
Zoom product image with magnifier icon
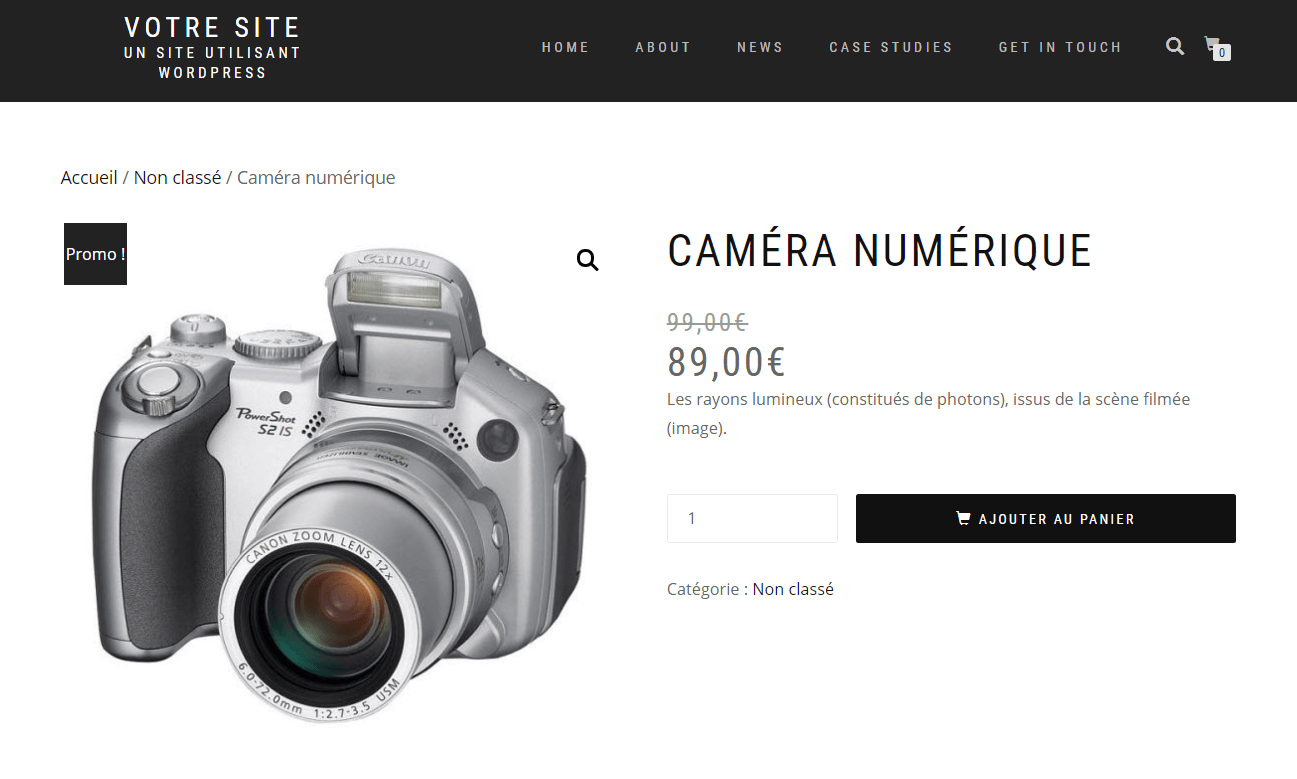(587, 260)
